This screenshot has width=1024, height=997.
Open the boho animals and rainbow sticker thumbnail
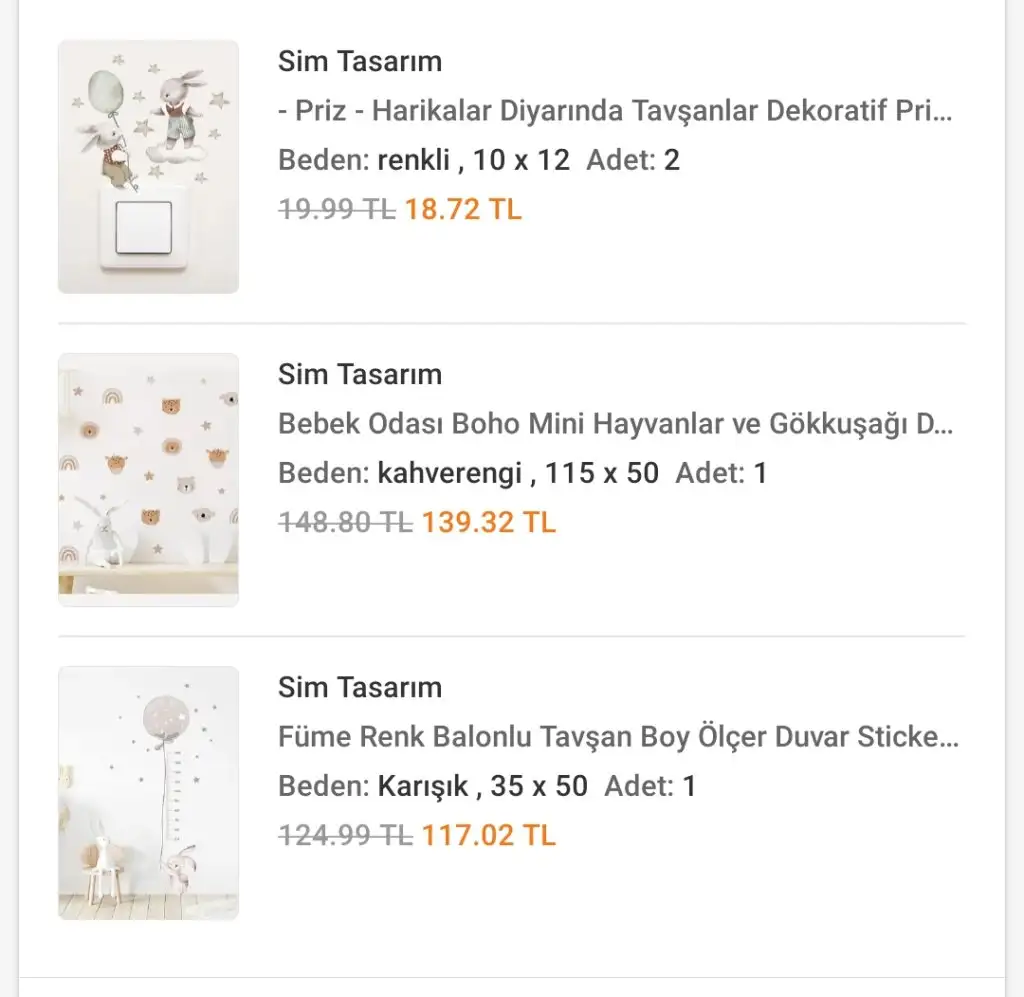(x=148, y=480)
